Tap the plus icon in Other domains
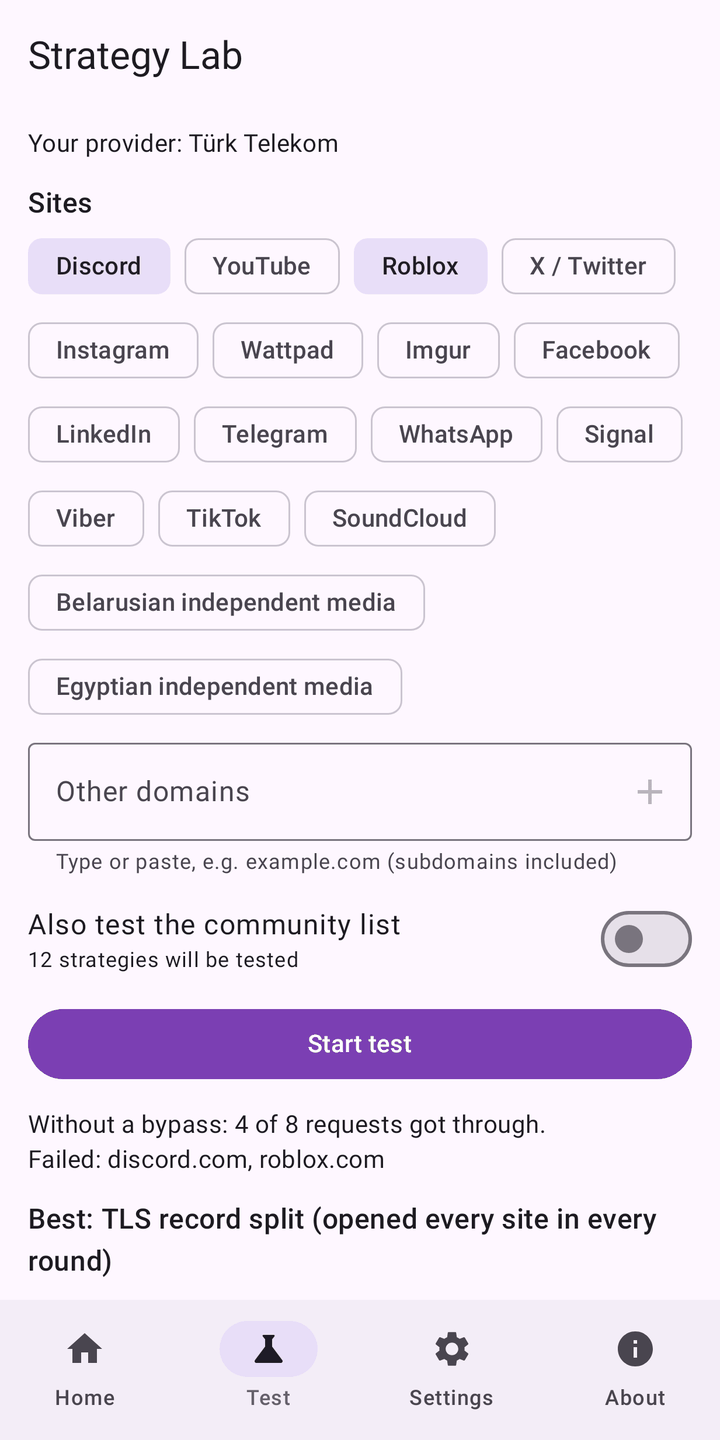The width and height of the screenshot is (720, 1440). (x=650, y=792)
